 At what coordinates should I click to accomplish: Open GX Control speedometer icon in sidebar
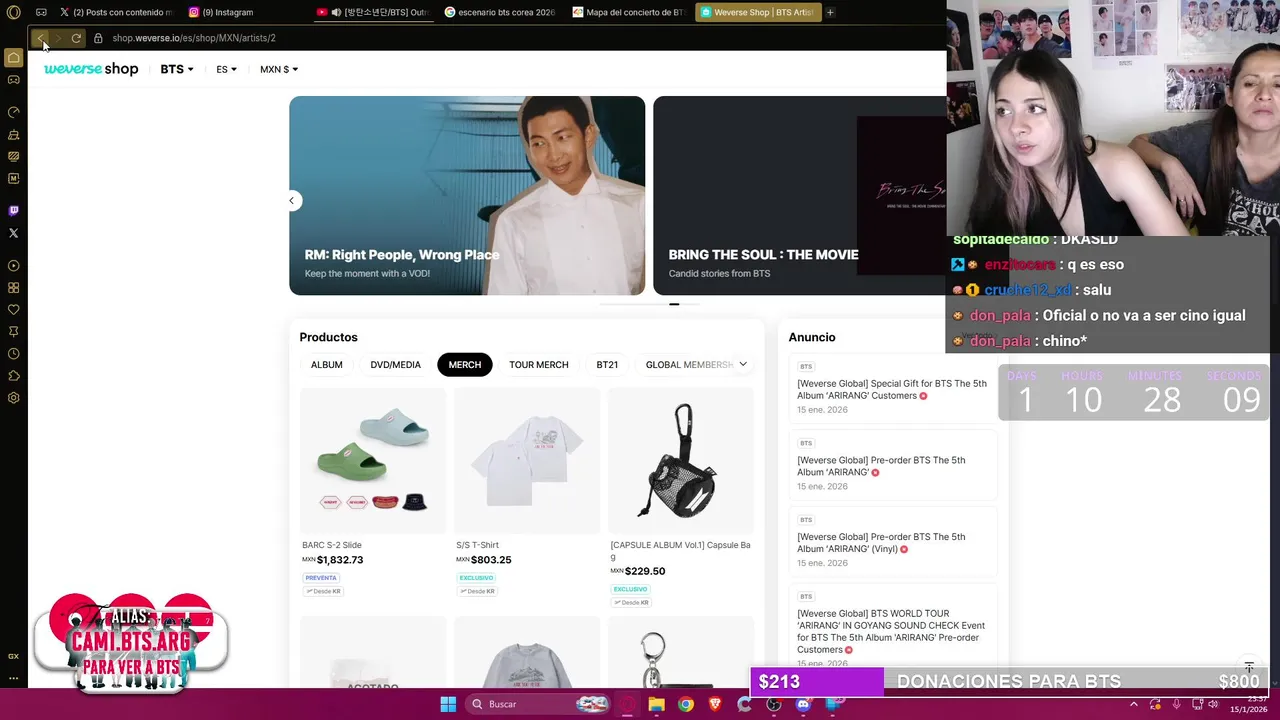click(x=13, y=112)
